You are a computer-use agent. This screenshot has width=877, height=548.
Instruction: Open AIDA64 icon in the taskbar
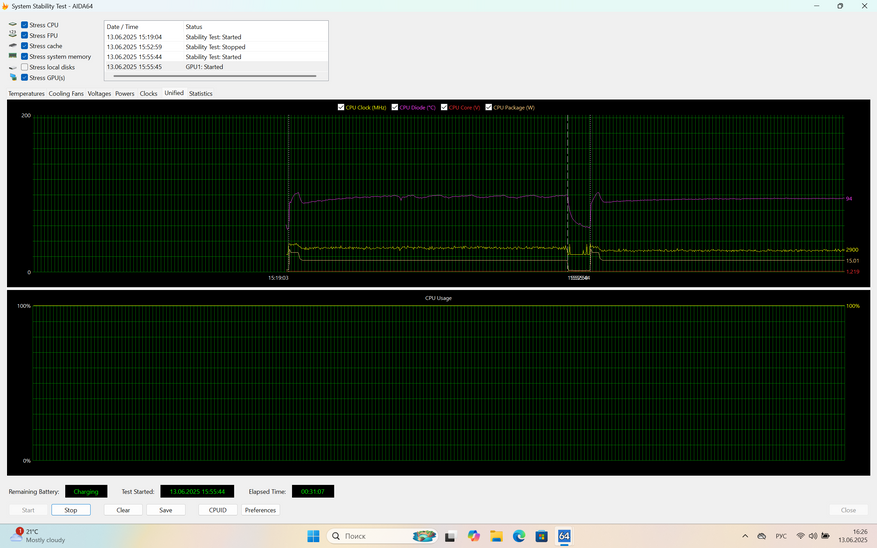pyautogui.click(x=564, y=536)
